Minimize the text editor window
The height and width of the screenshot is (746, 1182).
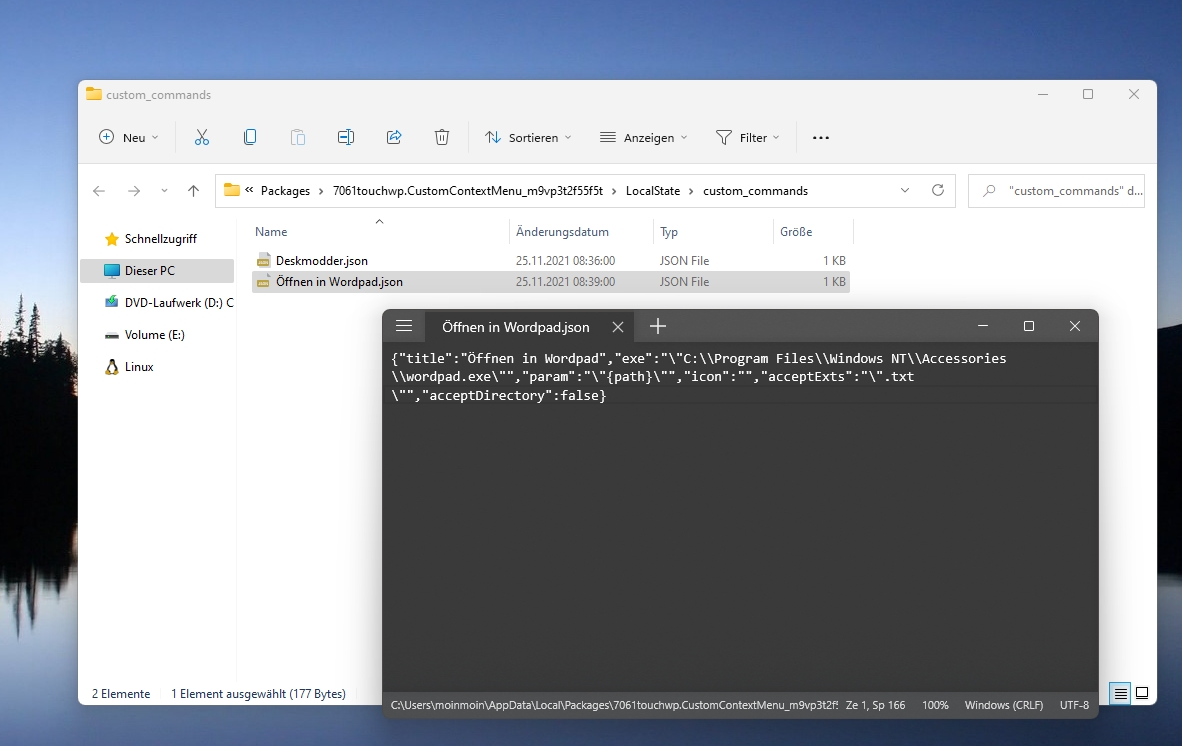pyautogui.click(x=983, y=326)
